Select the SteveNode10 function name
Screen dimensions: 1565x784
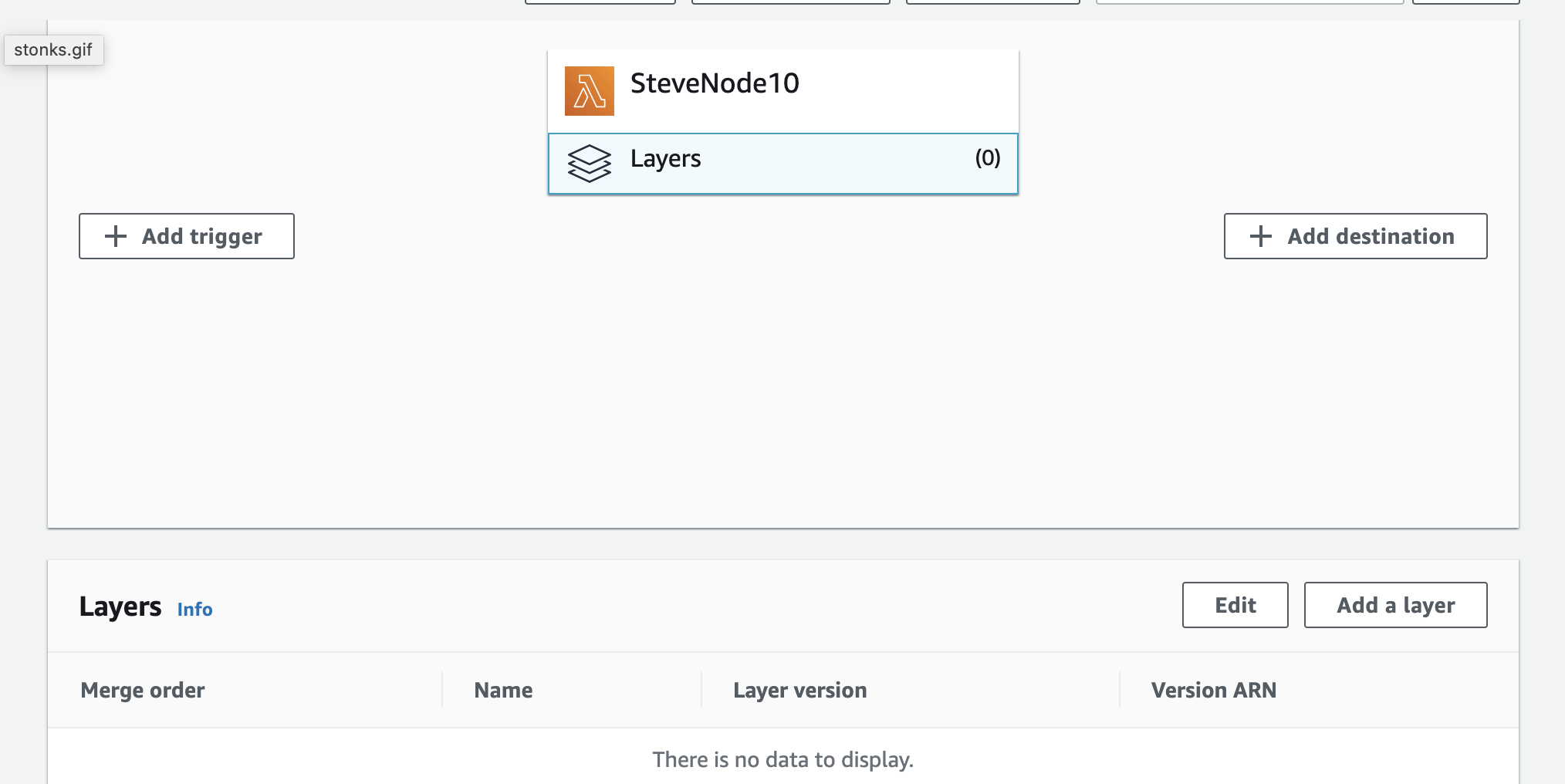tap(715, 83)
